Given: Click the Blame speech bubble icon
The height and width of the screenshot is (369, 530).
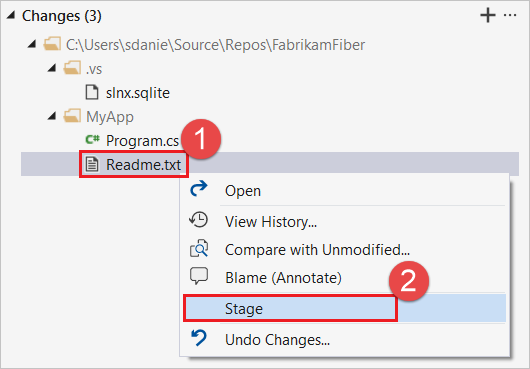Looking at the screenshot, I should (199, 276).
